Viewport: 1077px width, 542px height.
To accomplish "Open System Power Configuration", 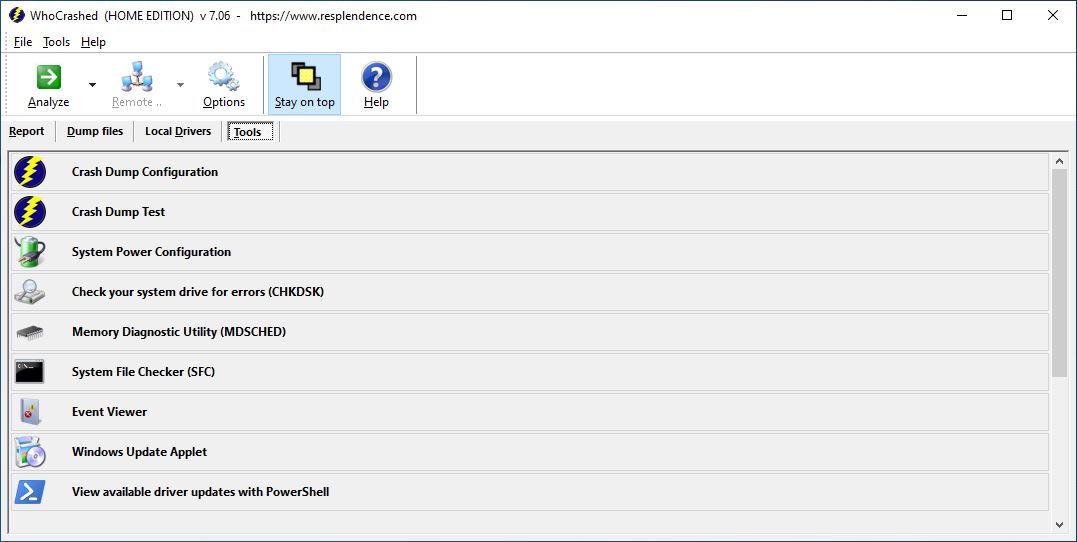I will pyautogui.click(x=530, y=251).
